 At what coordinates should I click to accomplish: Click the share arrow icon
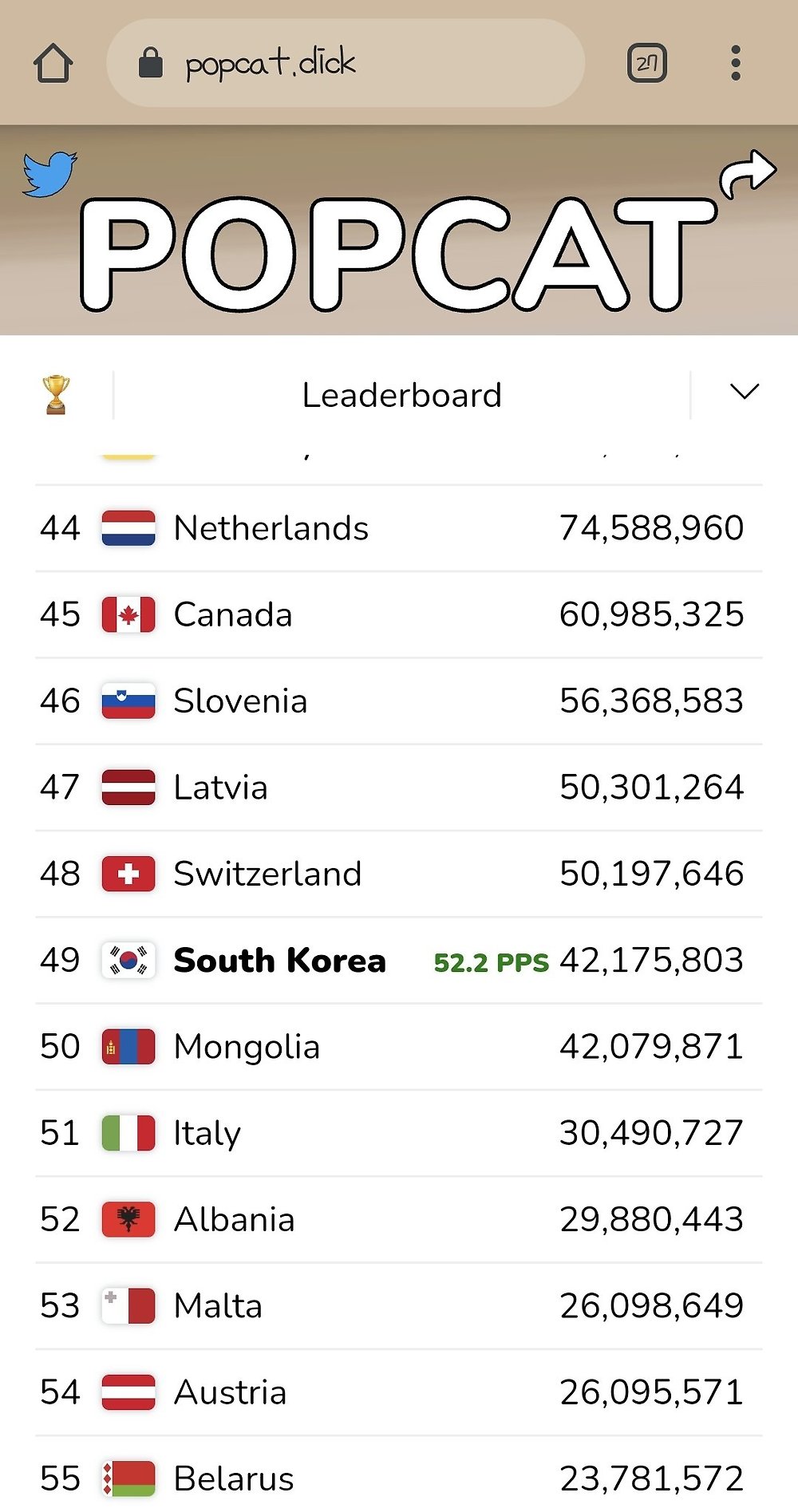pos(747,172)
